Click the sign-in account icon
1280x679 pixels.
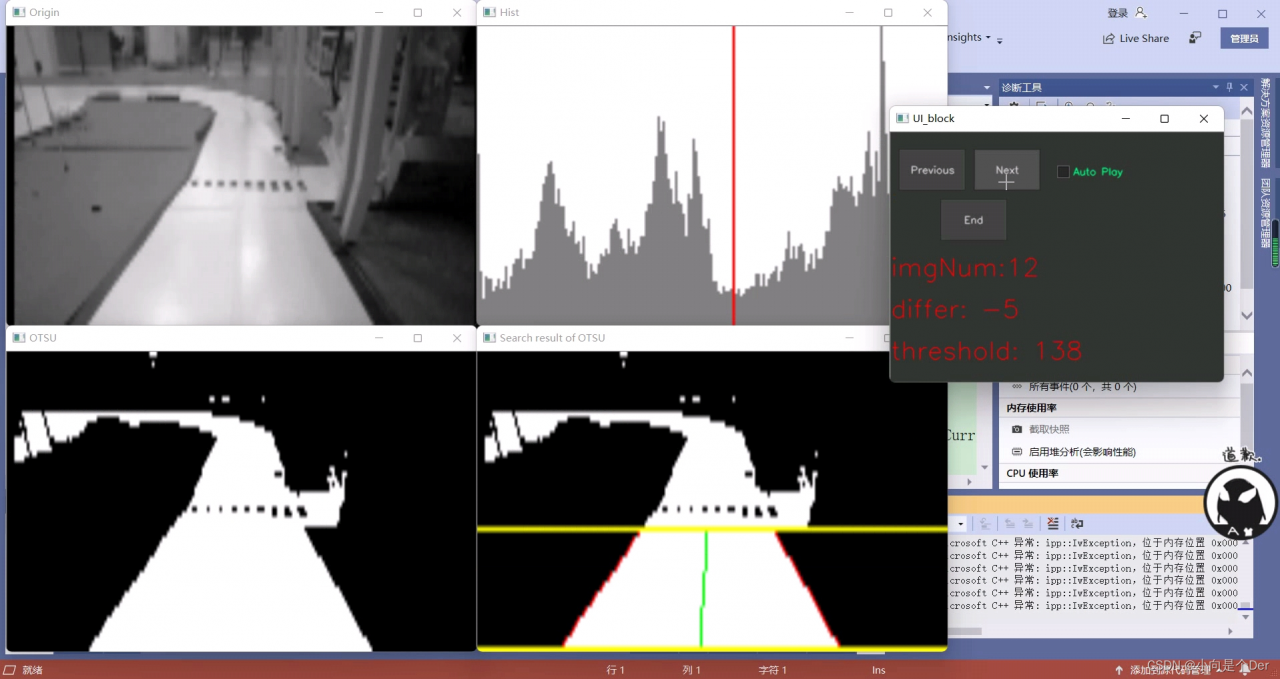point(1141,13)
